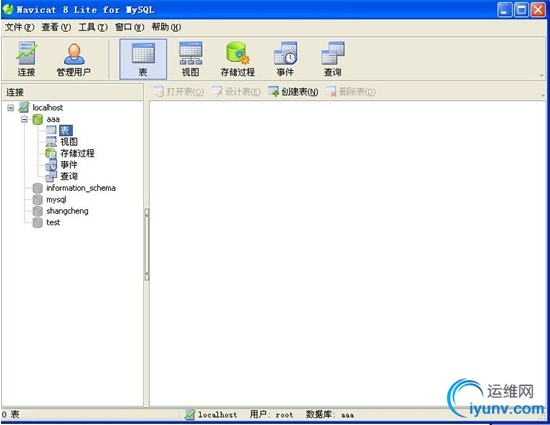Click the gray information_schema database icon
The width and height of the screenshot is (550, 425).
tap(38, 188)
